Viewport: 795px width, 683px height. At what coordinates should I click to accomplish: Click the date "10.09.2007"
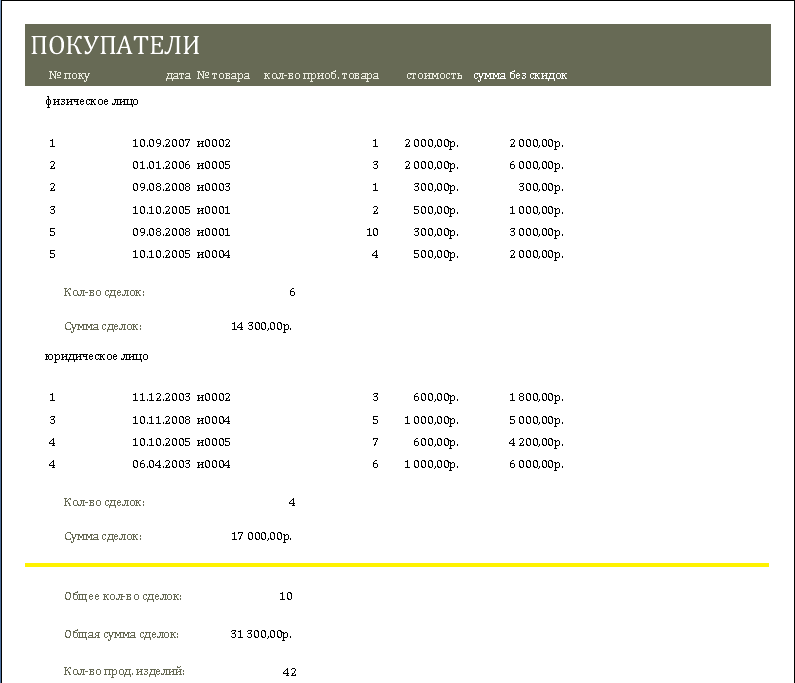click(x=161, y=143)
